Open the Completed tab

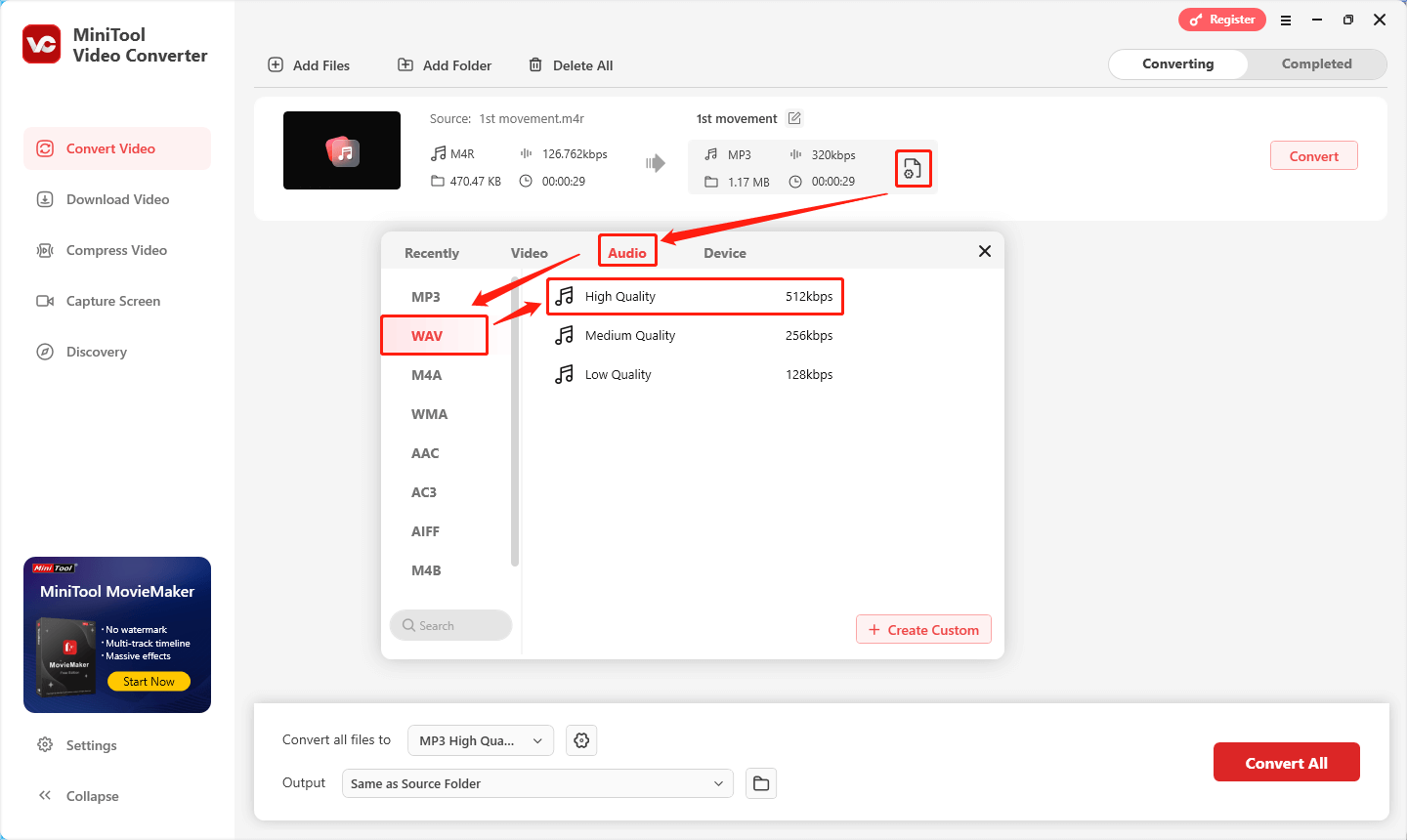(1317, 63)
